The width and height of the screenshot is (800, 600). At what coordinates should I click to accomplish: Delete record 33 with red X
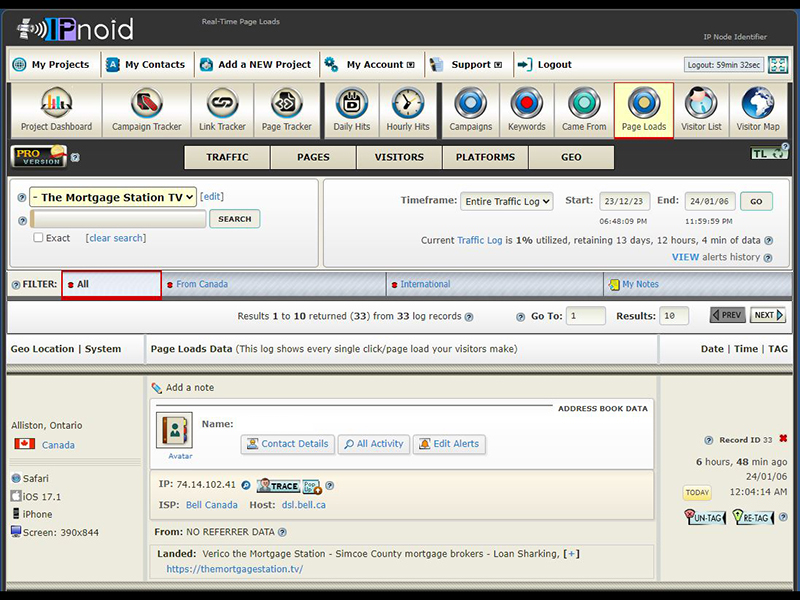click(x=783, y=439)
